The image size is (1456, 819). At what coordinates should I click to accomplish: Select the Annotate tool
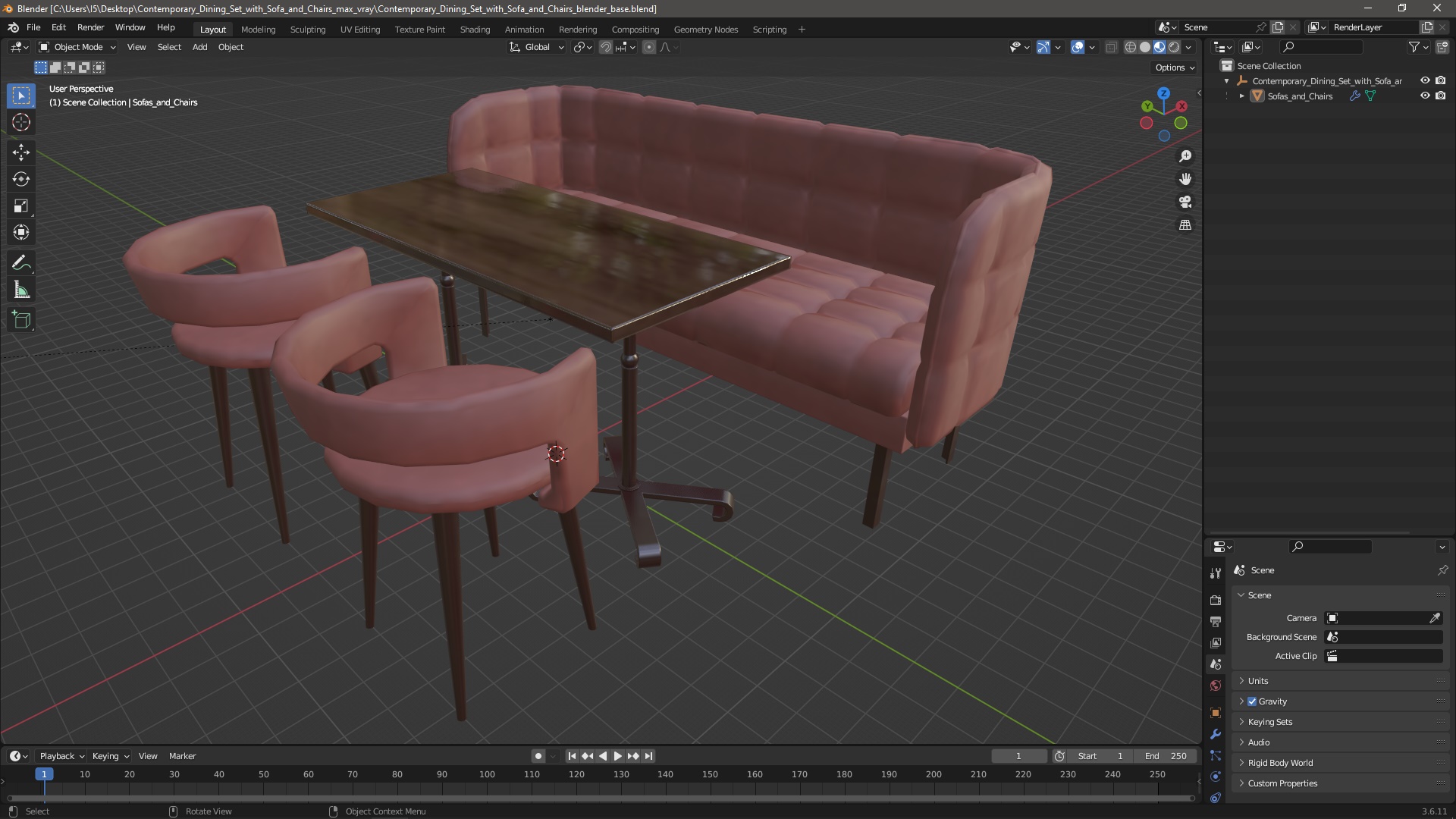coord(21,263)
